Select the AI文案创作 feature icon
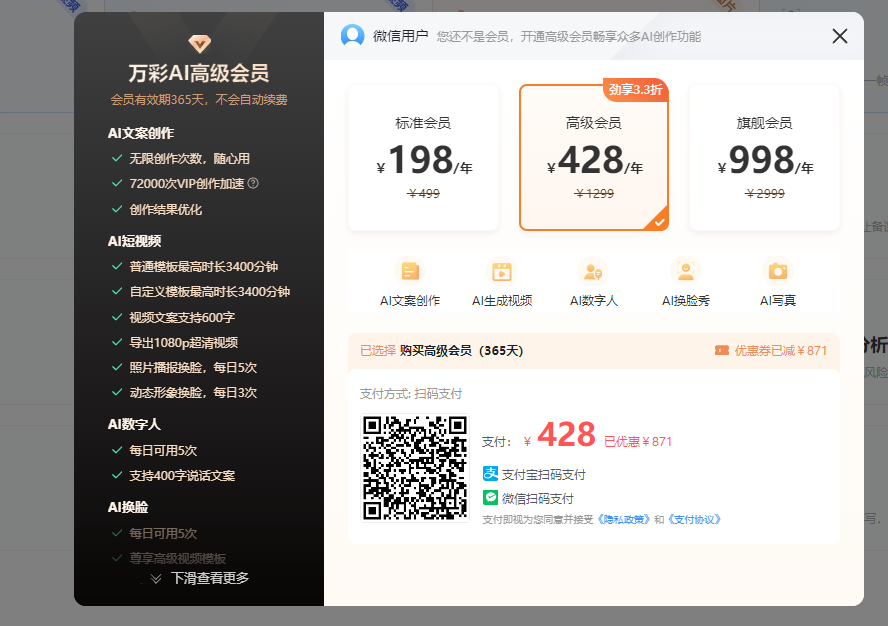 click(x=410, y=271)
